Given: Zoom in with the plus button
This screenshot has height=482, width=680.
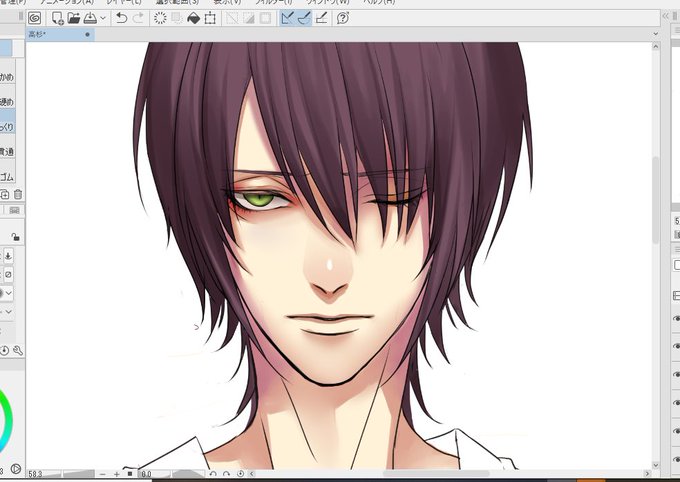Looking at the screenshot, I should click(x=117, y=474).
